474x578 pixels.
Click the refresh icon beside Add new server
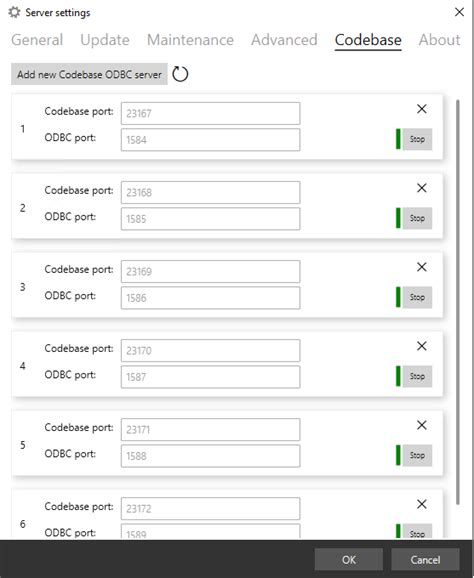pos(180,74)
